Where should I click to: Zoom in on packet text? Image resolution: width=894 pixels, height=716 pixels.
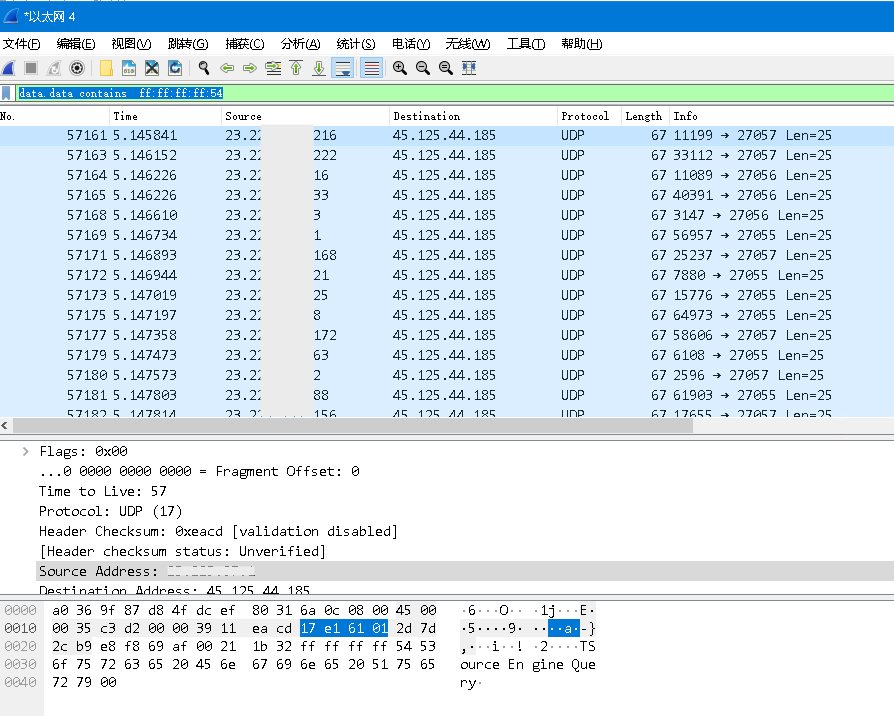[x=400, y=68]
